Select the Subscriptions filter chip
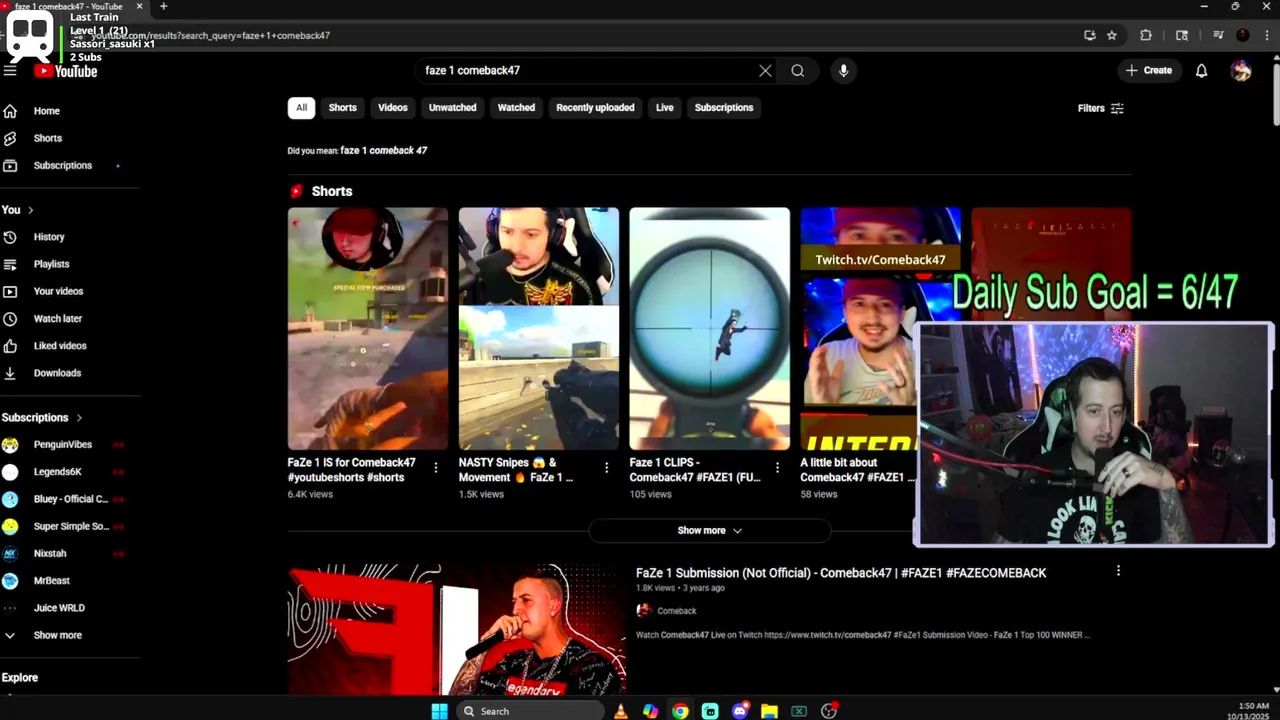The height and width of the screenshot is (720, 1280). [x=724, y=107]
